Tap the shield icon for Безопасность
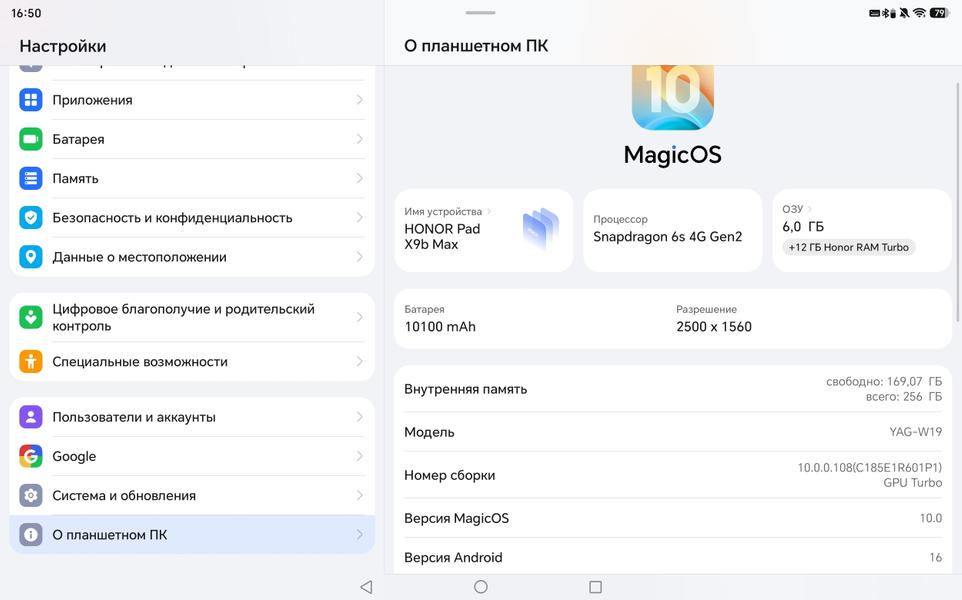This screenshot has height=600, width=962. 31,217
